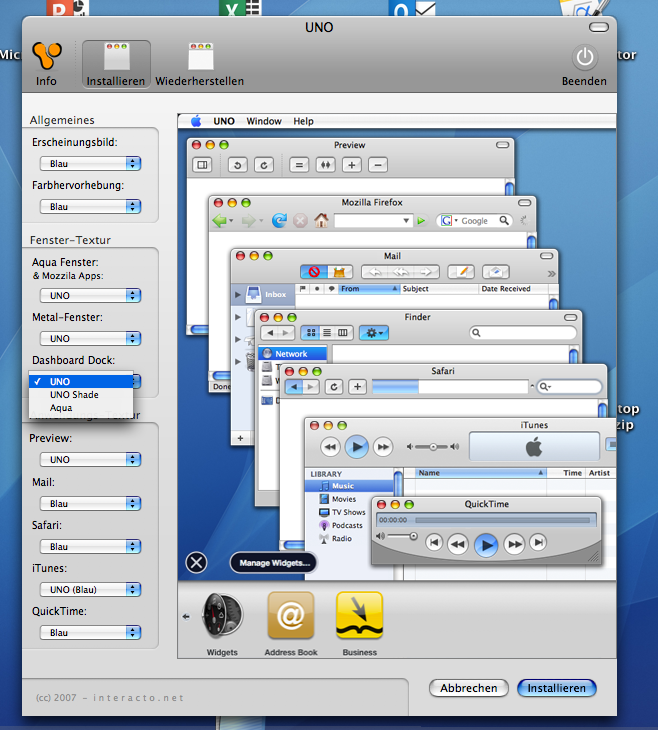Open the QuickTime texture dropdown

pos(90,632)
